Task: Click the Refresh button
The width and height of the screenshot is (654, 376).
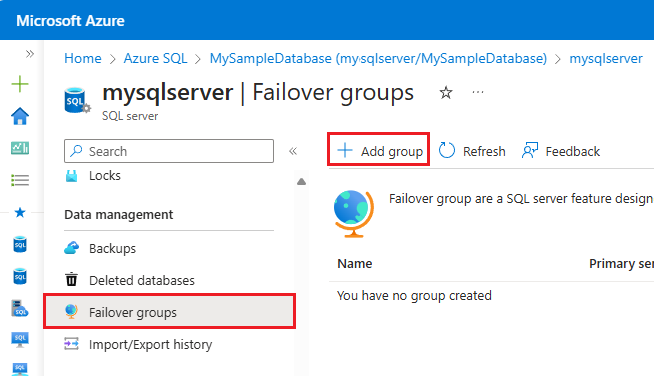Action: click(472, 151)
